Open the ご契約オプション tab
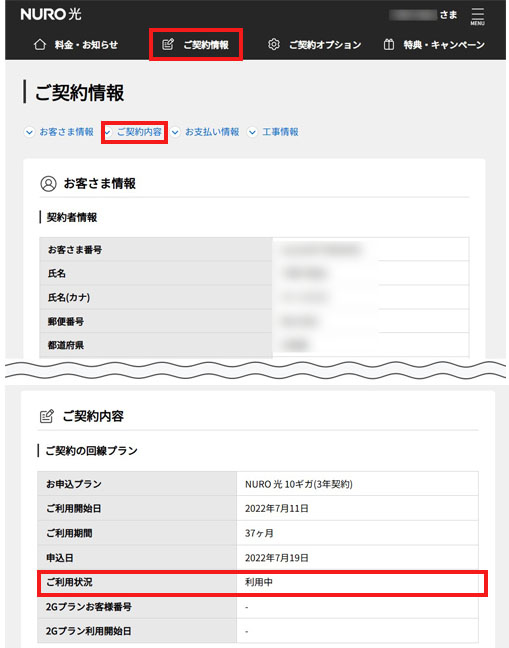Screen dimensions: 509x648 coord(314,44)
